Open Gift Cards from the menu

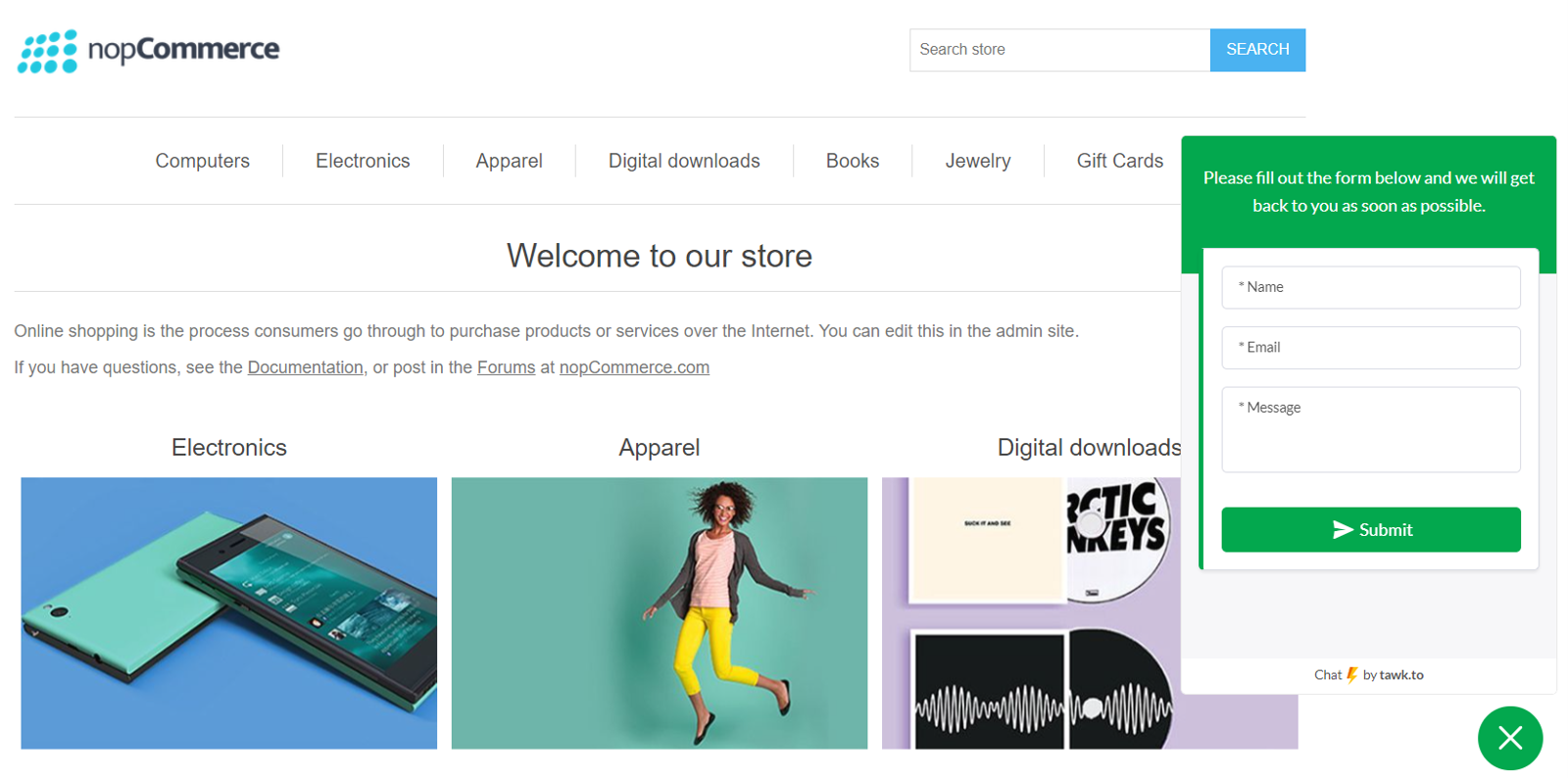(1119, 161)
